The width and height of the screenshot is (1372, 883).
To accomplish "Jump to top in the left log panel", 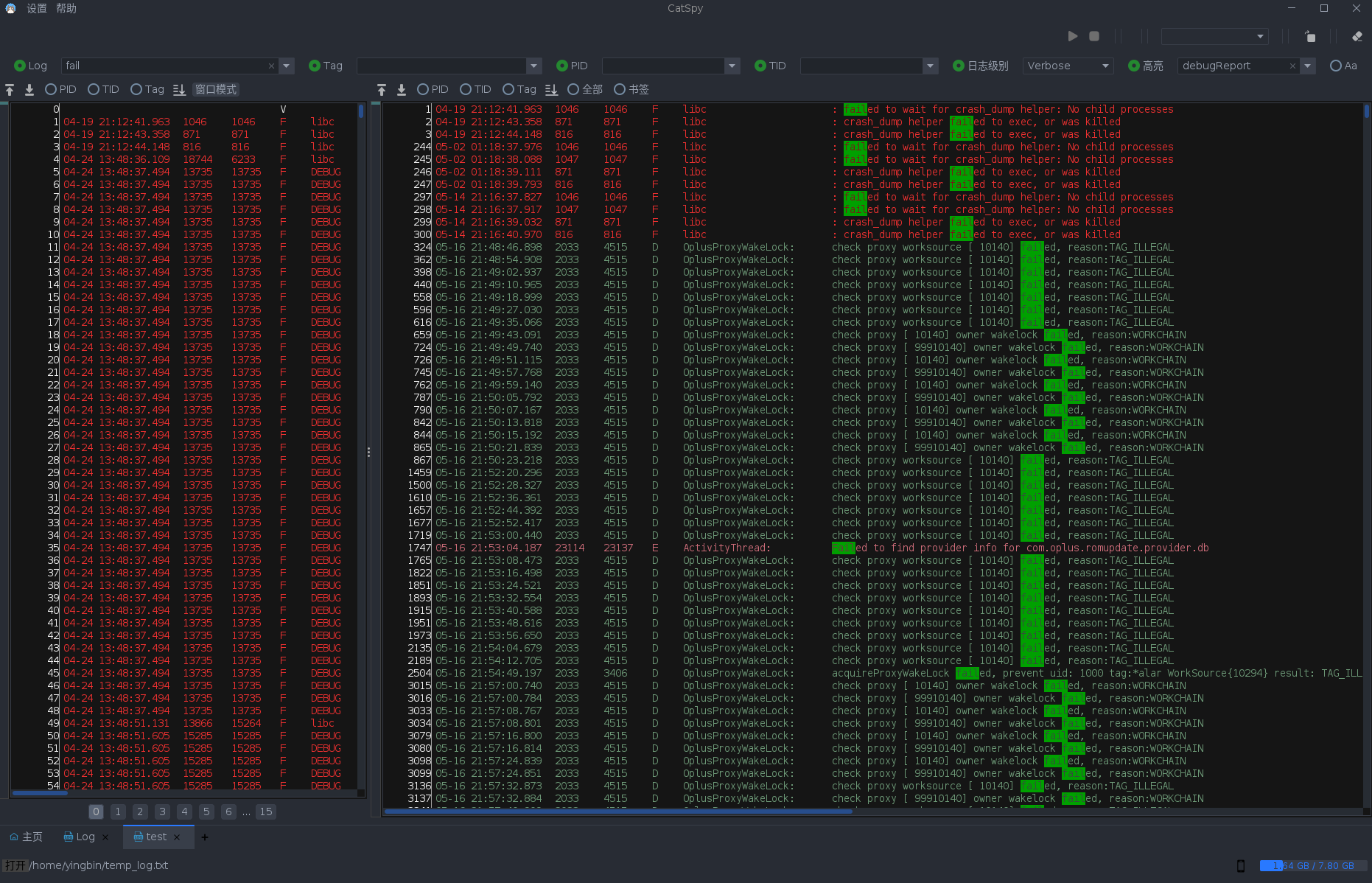I will click(10, 89).
